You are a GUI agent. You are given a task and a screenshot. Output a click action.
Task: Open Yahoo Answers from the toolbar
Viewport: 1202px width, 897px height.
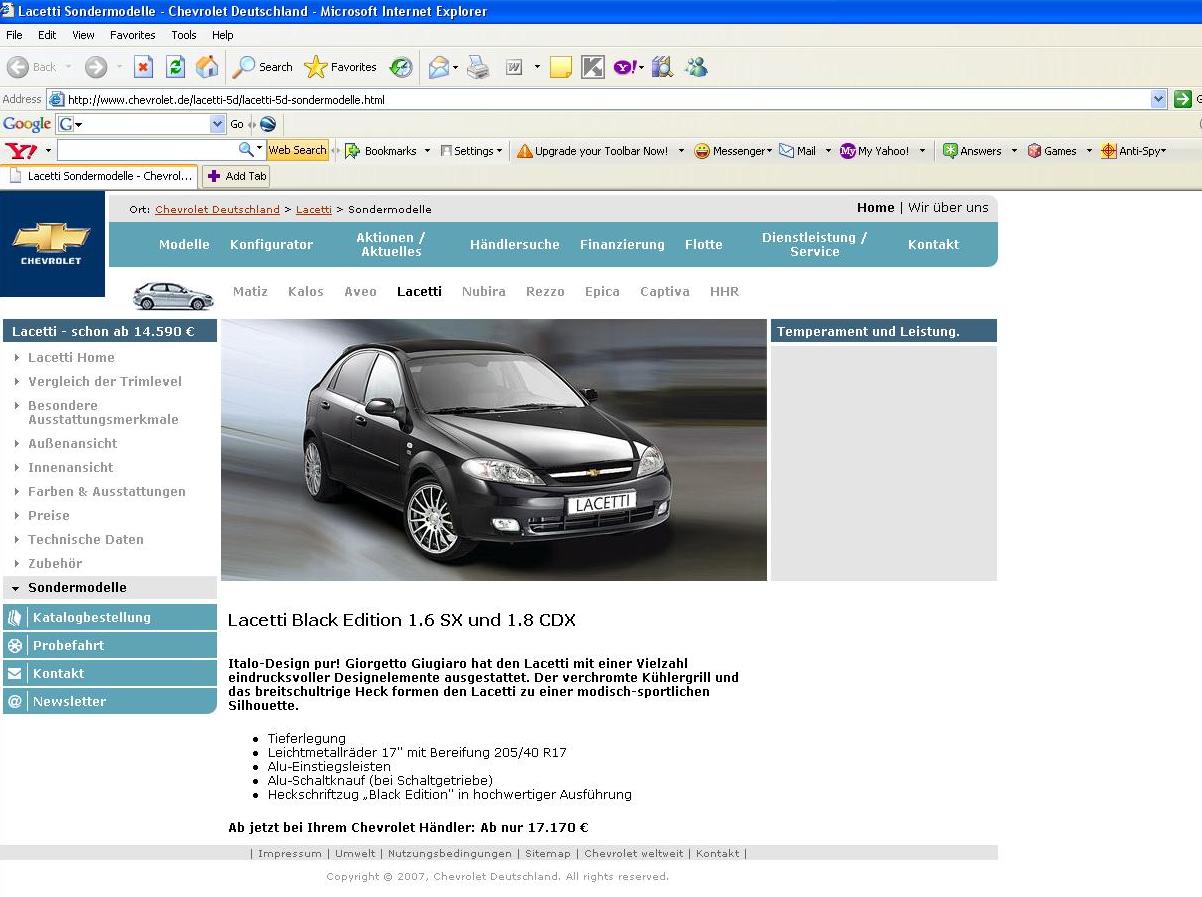tap(972, 151)
